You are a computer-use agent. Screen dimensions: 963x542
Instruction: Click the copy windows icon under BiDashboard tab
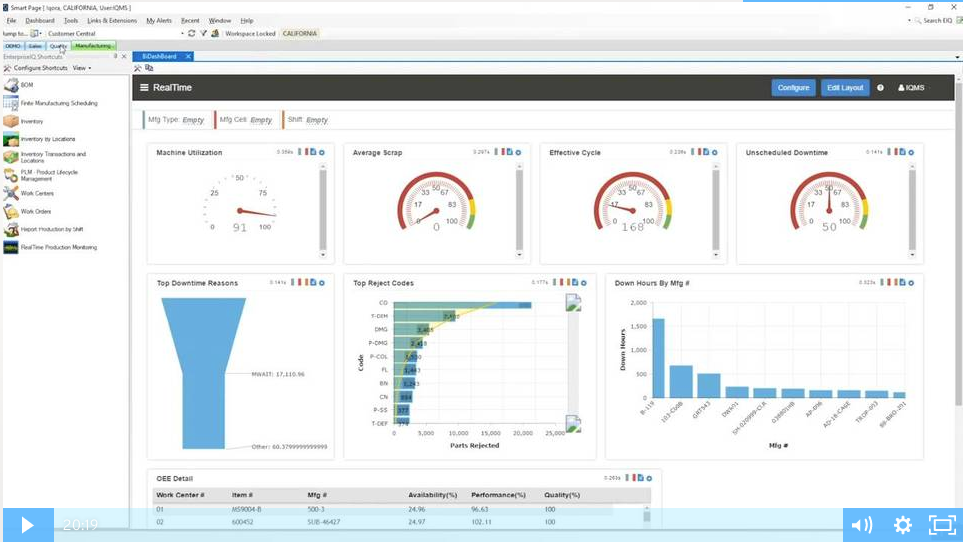pyautogui.click(x=149, y=68)
